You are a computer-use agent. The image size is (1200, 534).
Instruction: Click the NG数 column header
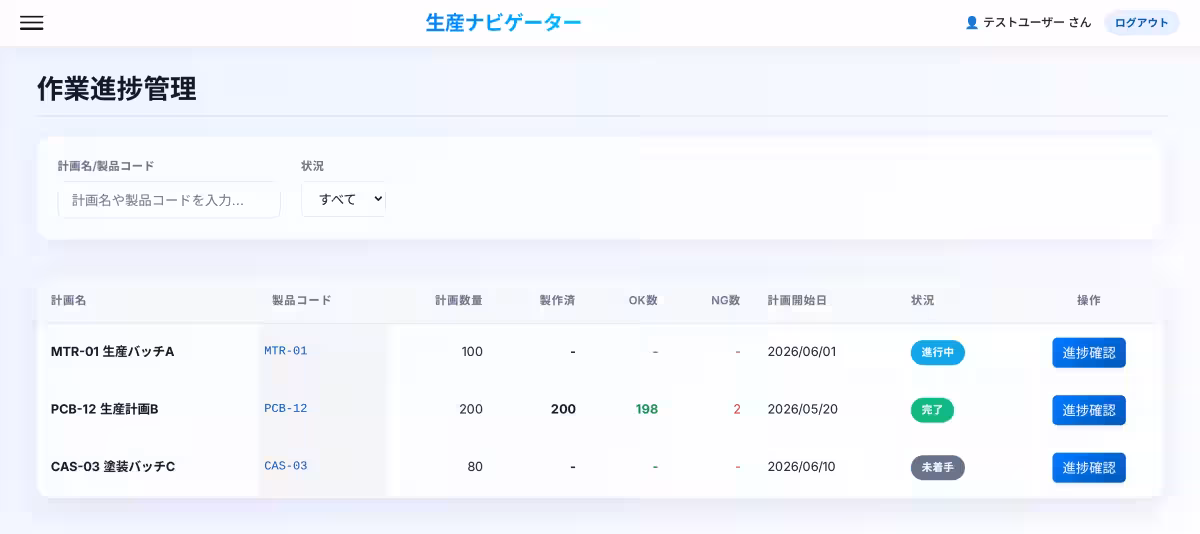(726, 300)
